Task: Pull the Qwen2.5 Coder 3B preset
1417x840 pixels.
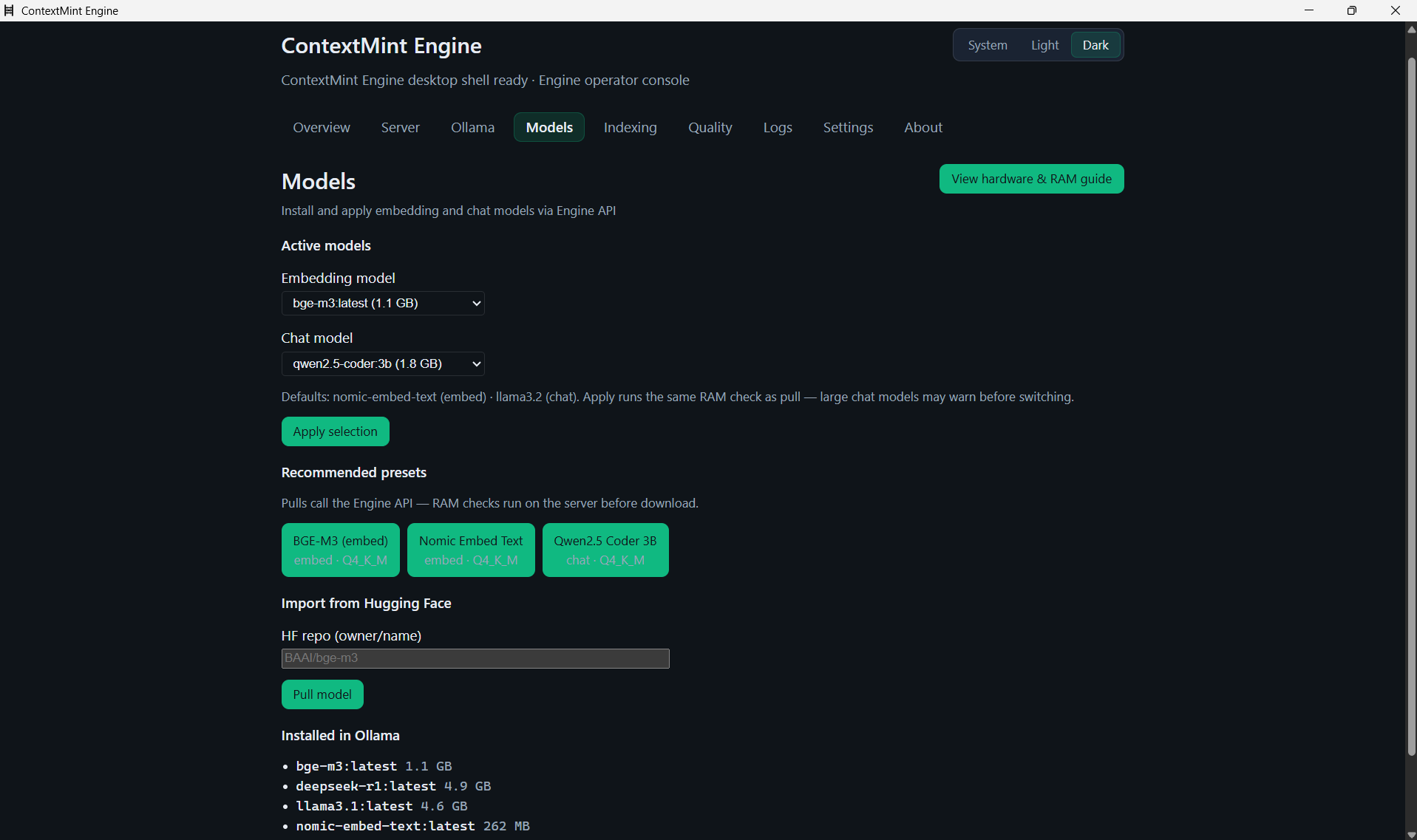Action: click(x=605, y=550)
